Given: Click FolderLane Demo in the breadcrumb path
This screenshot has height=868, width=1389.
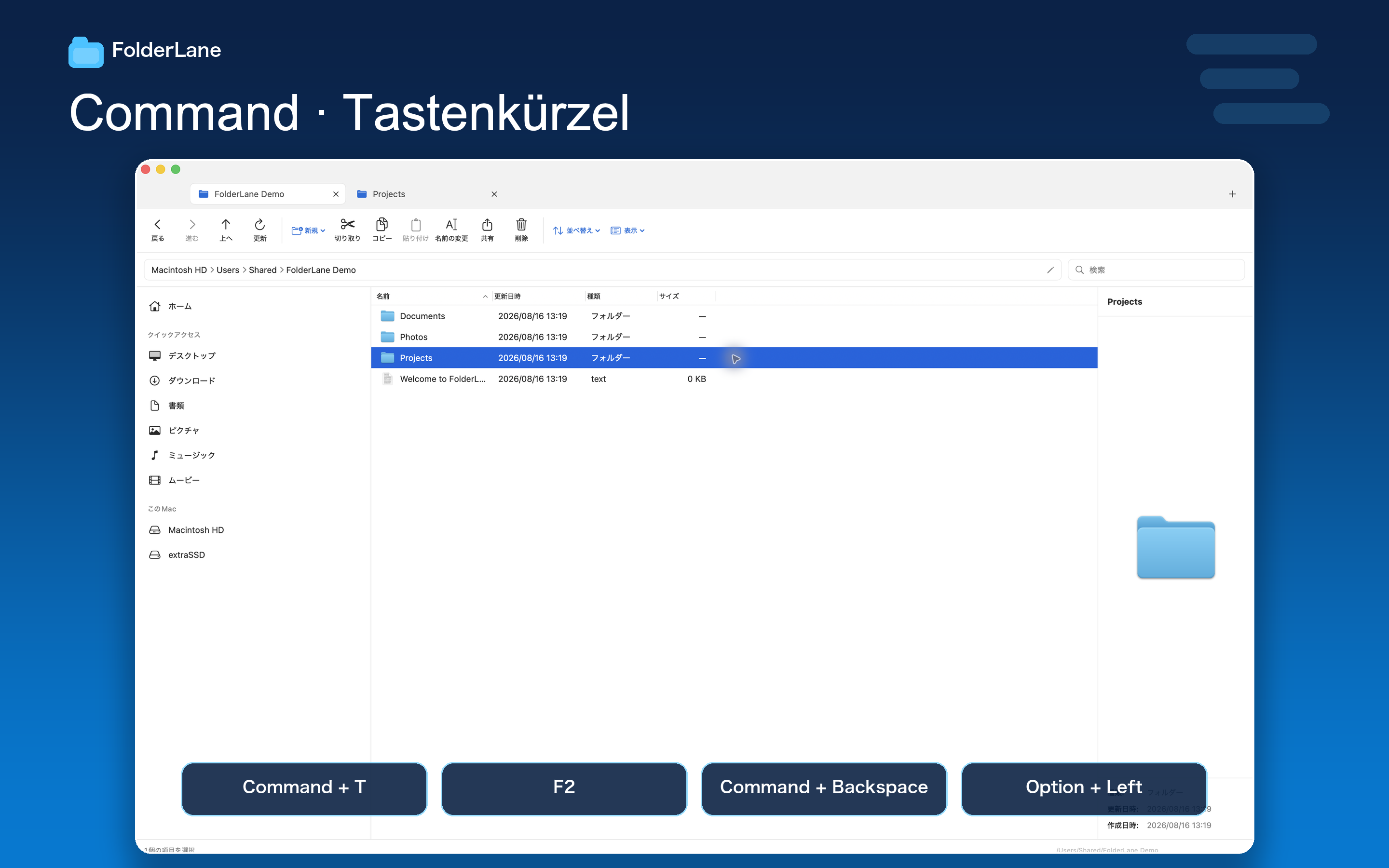Looking at the screenshot, I should point(321,270).
